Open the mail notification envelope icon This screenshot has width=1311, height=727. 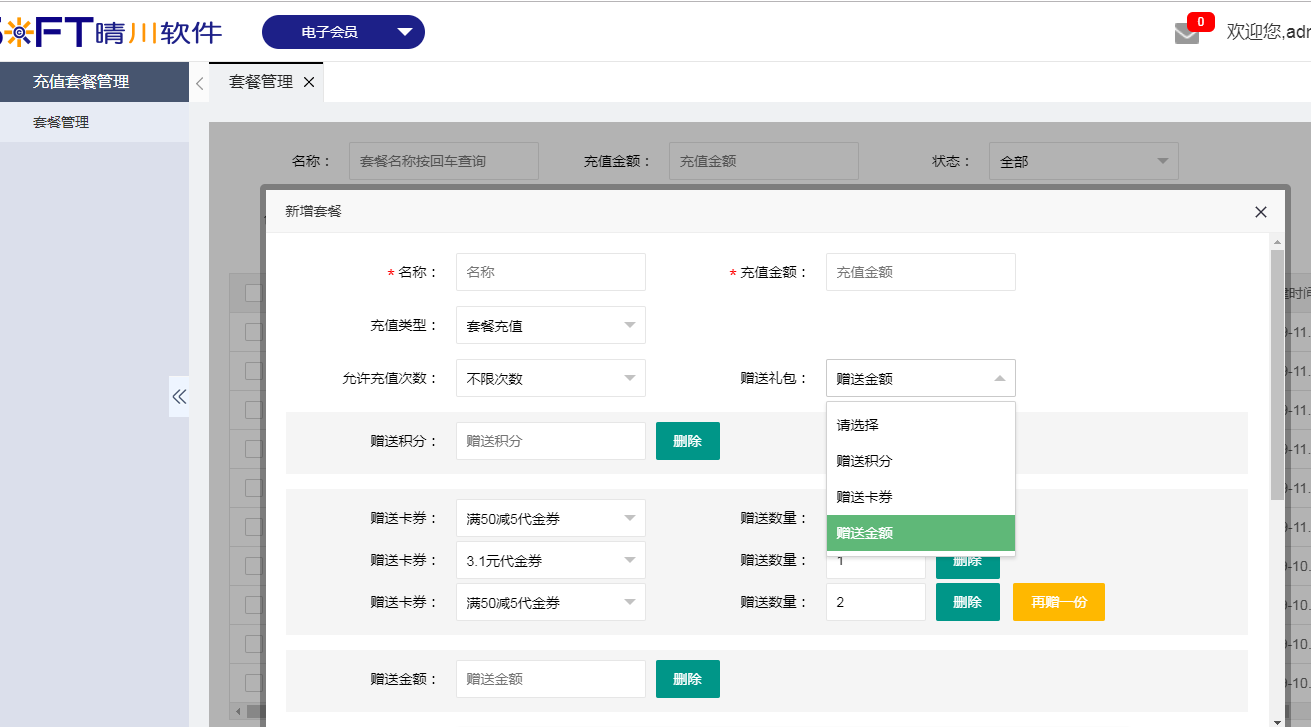1186,34
